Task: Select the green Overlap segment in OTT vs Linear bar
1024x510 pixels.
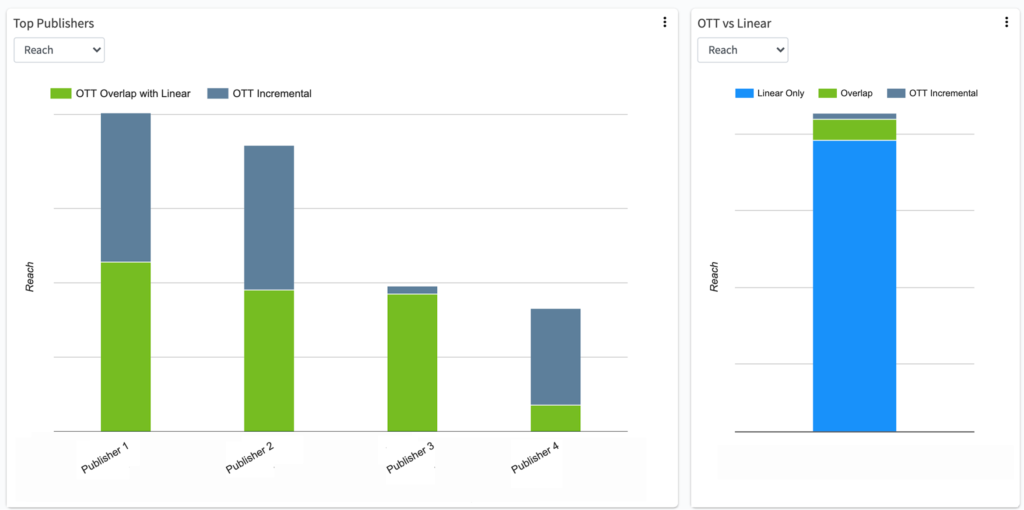Action: coord(854,130)
